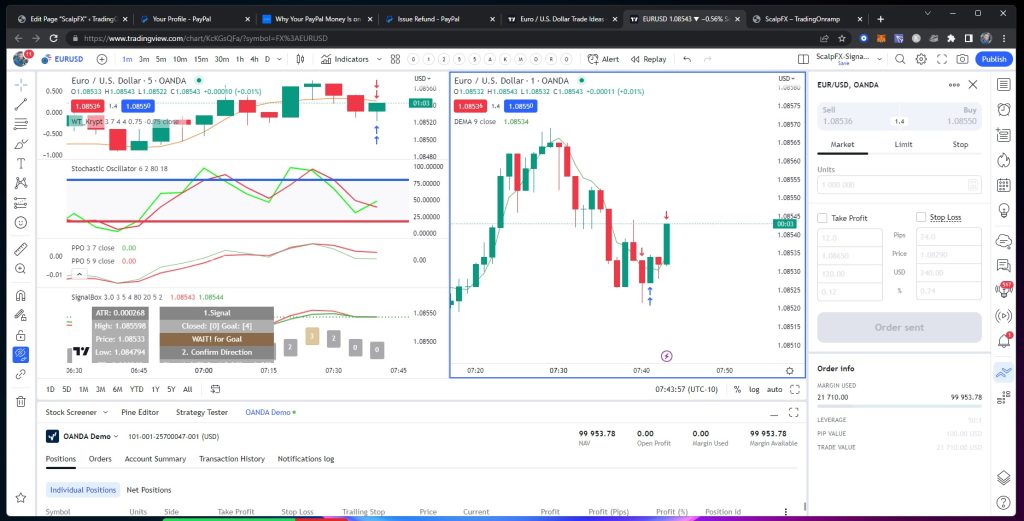This screenshot has height=521, width=1024.
Task: Click the blue Publish button
Action: (993, 59)
